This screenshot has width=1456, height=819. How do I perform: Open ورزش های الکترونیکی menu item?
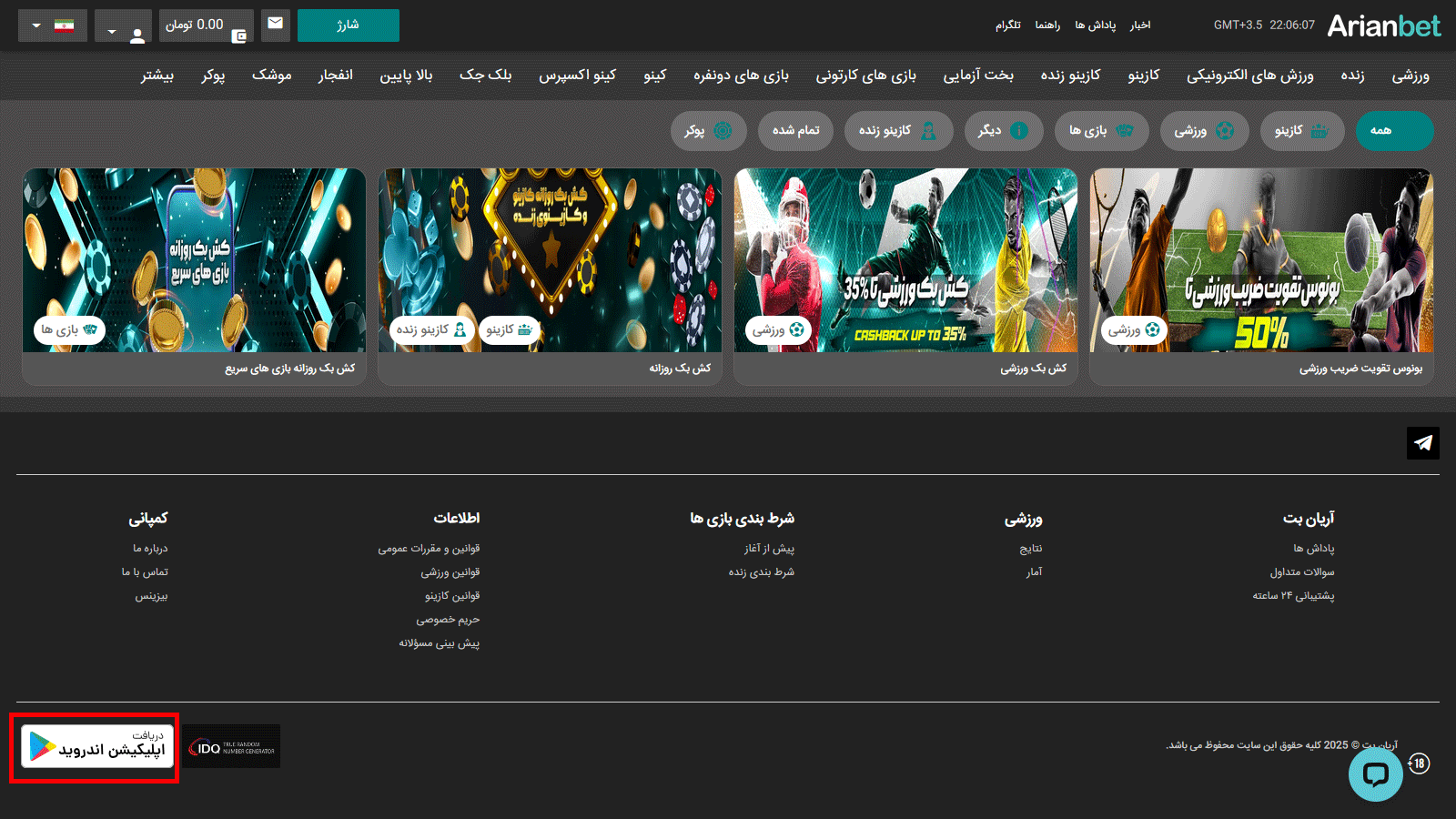click(x=1249, y=76)
